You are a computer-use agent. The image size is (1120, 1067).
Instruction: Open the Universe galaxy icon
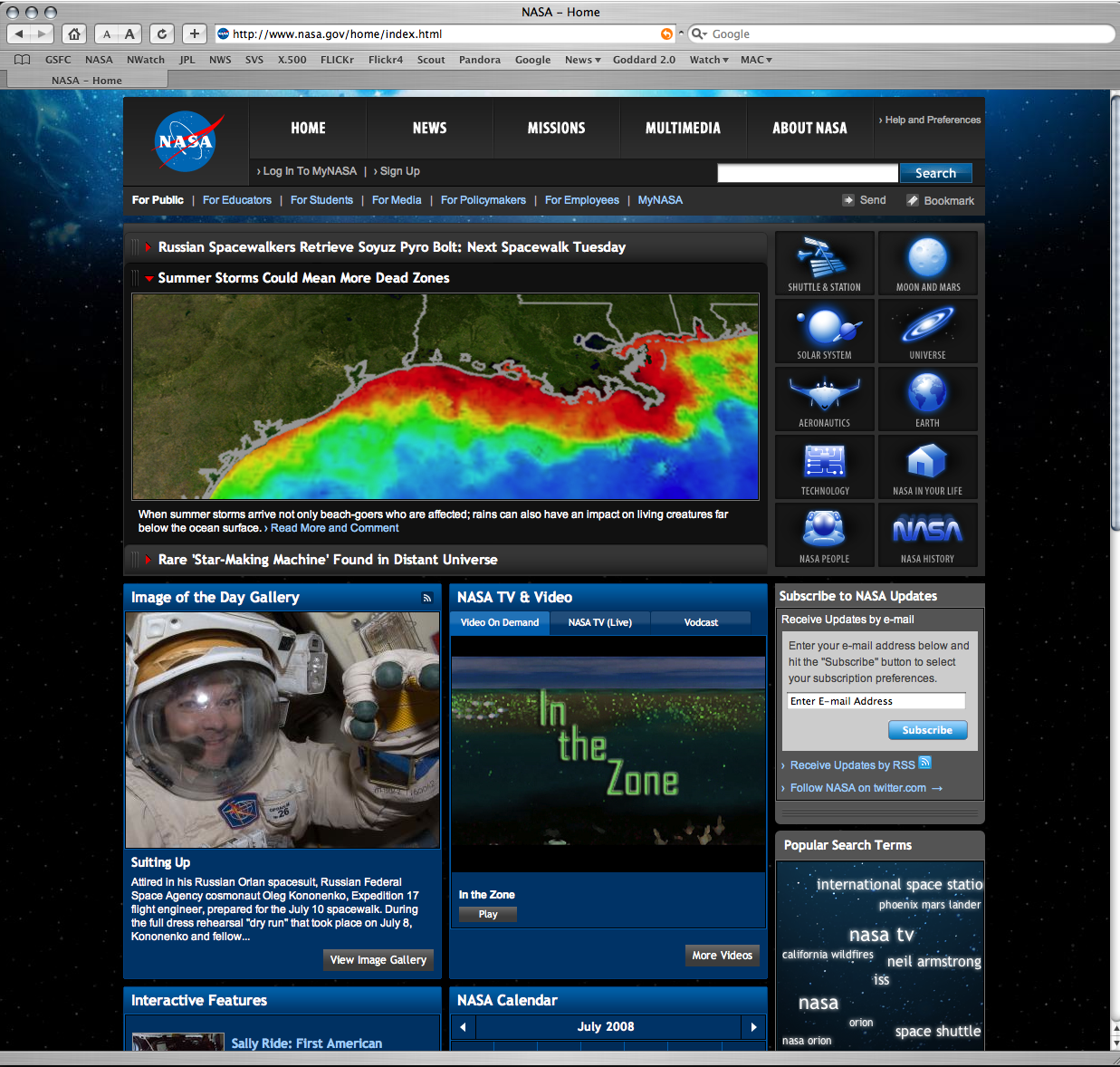click(927, 331)
